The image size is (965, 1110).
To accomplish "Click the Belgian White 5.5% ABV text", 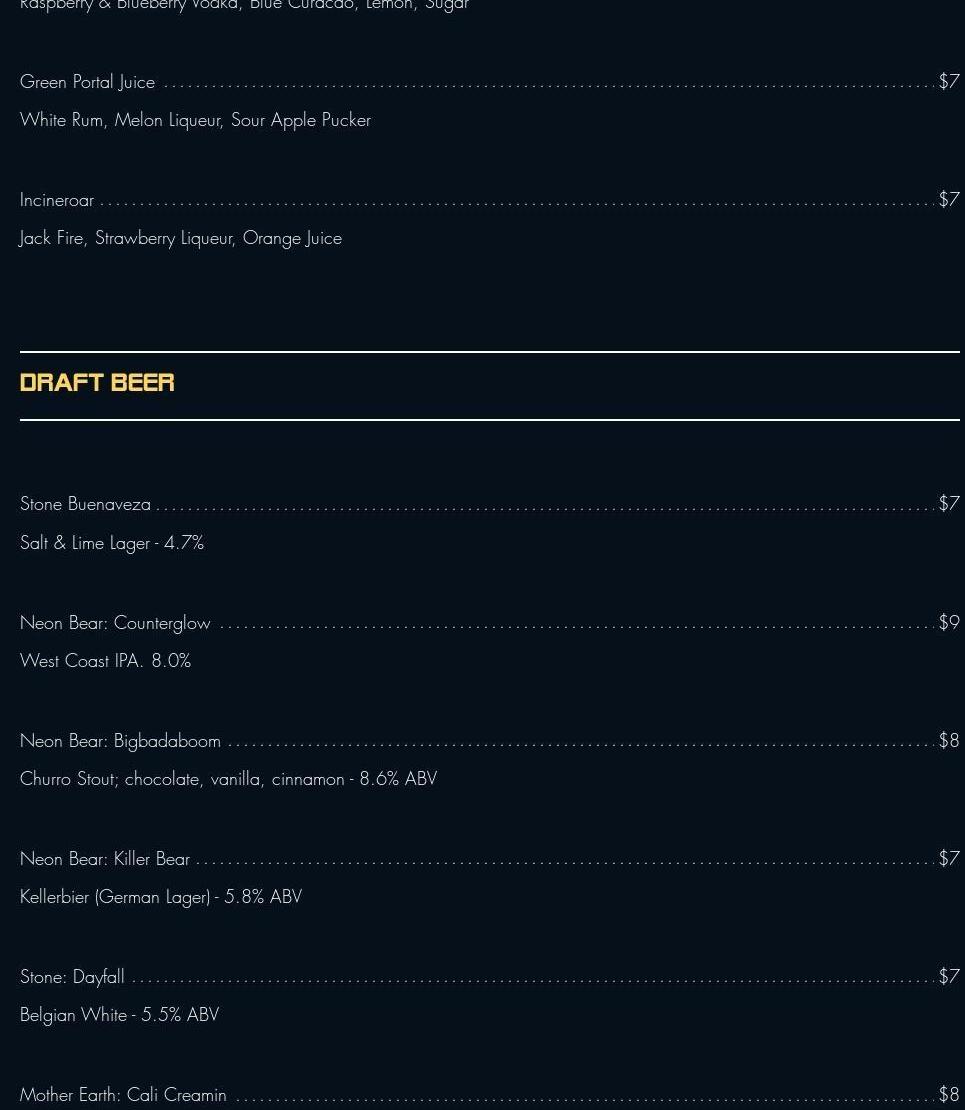I will pos(119,1015).
